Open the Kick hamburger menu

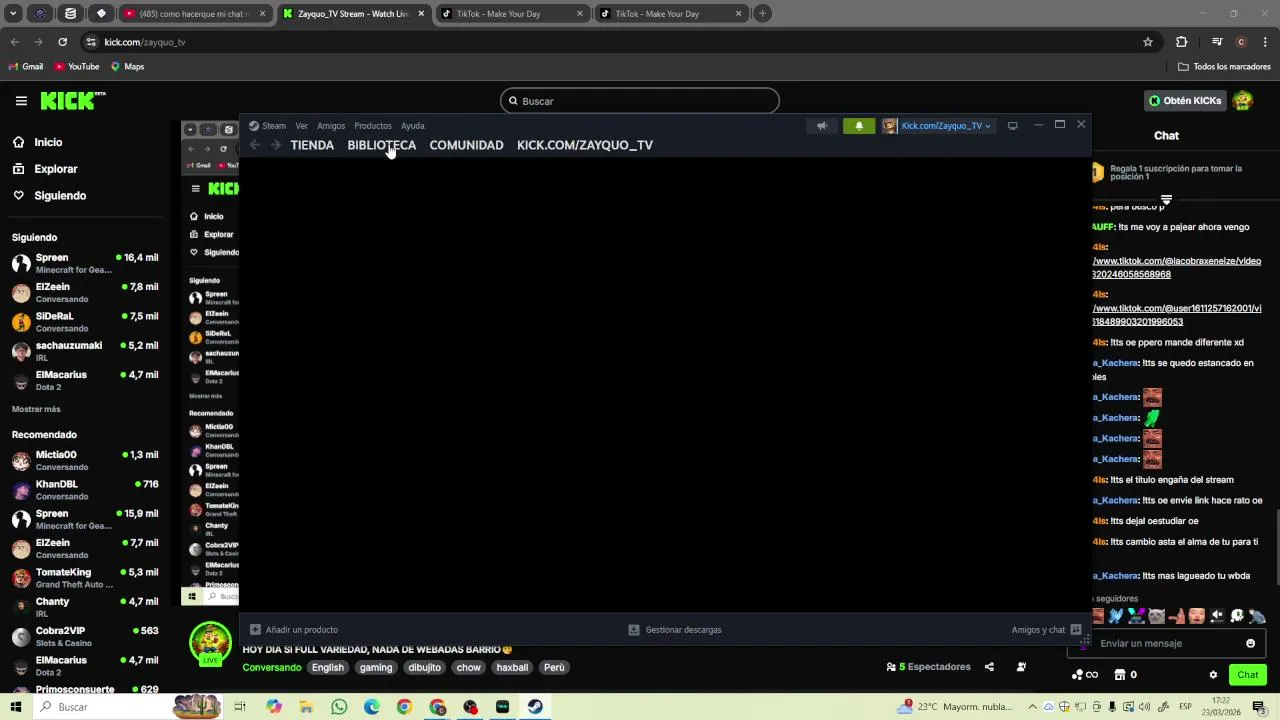(21, 101)
